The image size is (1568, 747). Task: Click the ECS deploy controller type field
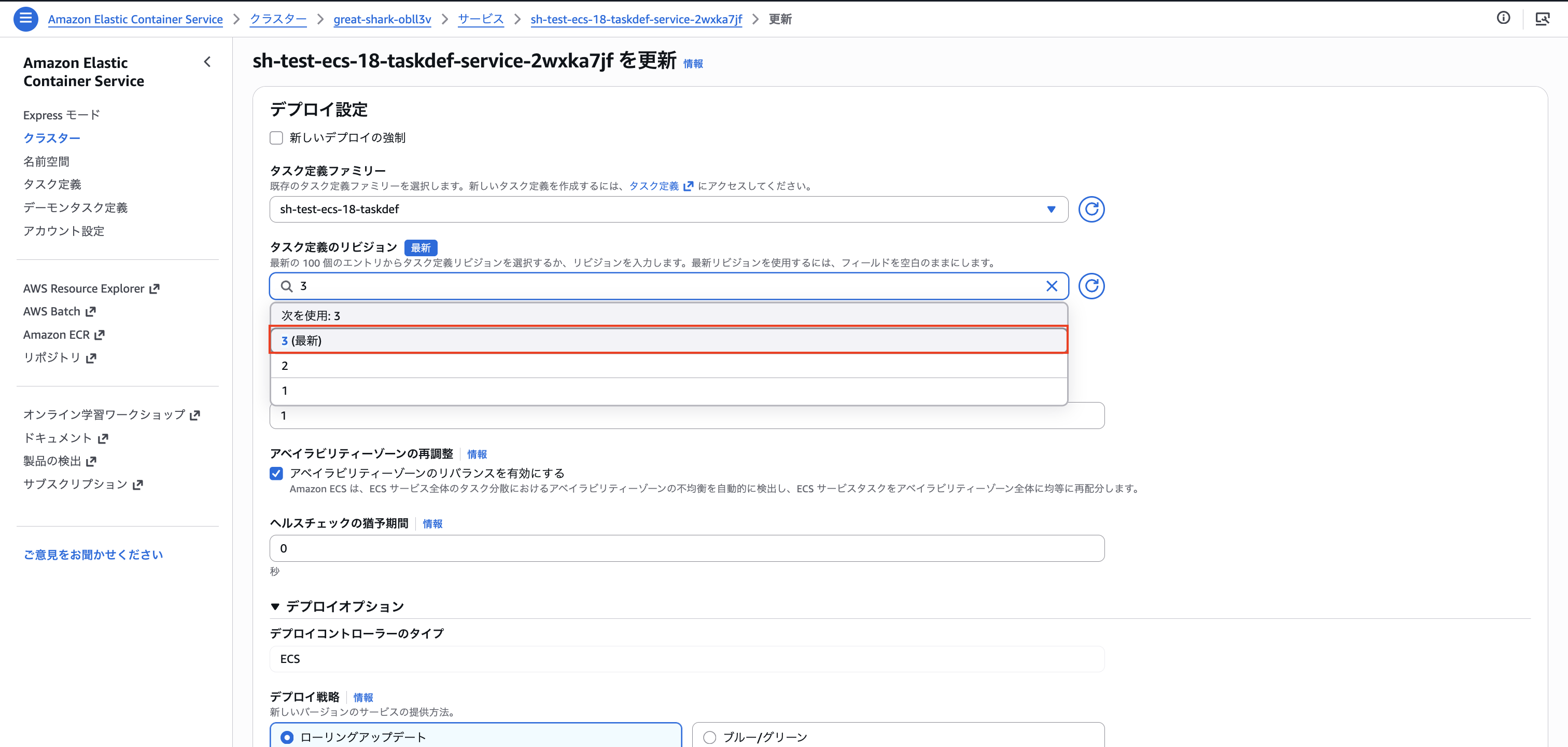click(x=687, y=659)
